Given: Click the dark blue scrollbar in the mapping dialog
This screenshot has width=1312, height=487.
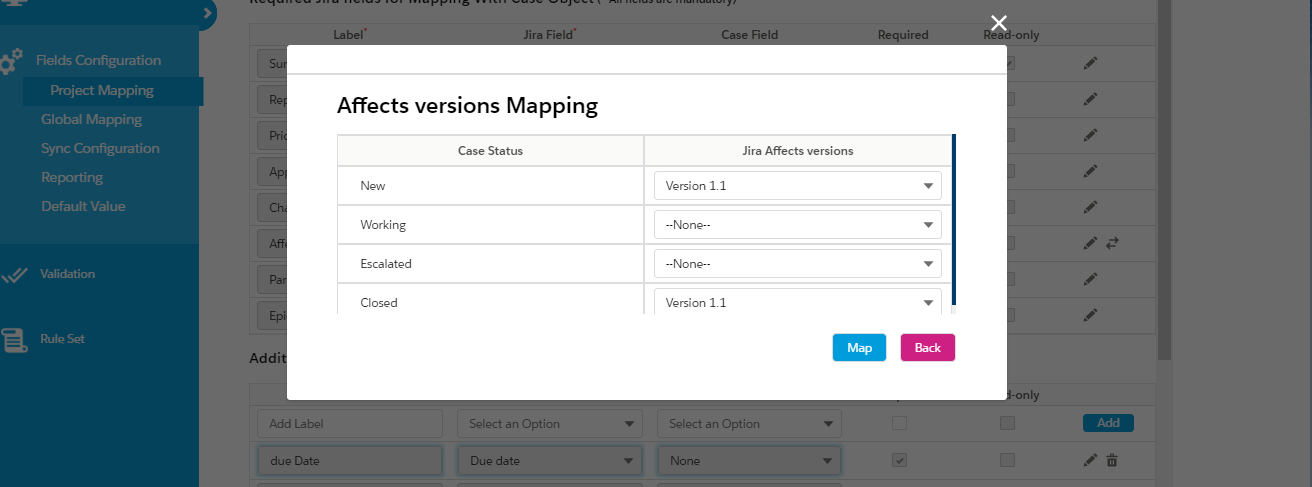Looking at the screenshot, I should pos(954,220).
